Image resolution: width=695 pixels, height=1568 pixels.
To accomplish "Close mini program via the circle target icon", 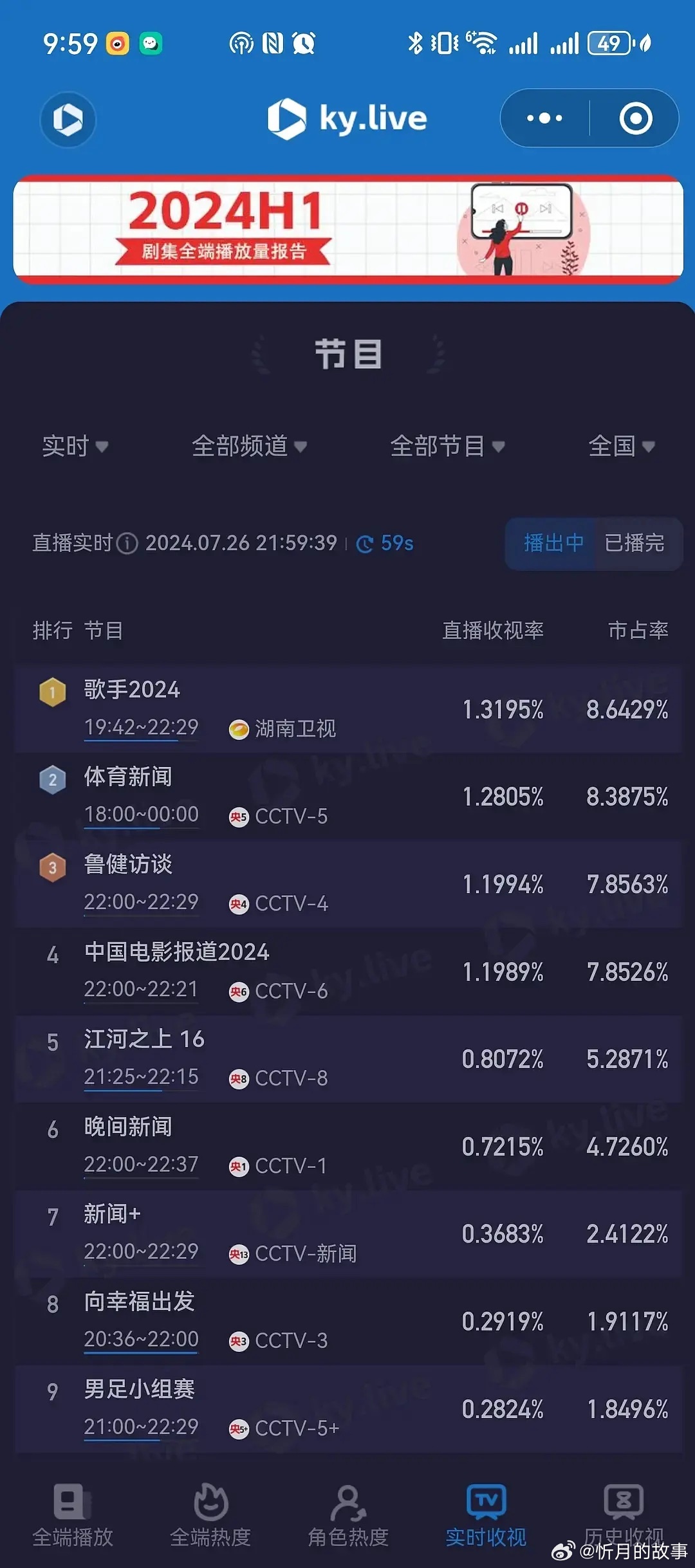I will click(x=636, y=118).
